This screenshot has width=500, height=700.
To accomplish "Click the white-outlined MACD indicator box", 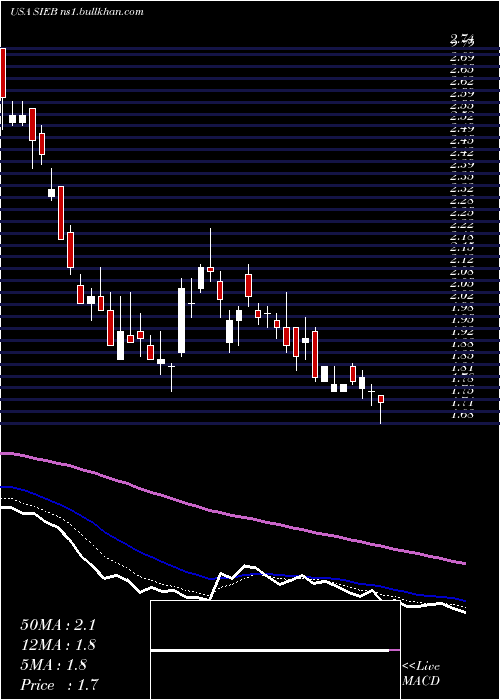I will 275,650.
